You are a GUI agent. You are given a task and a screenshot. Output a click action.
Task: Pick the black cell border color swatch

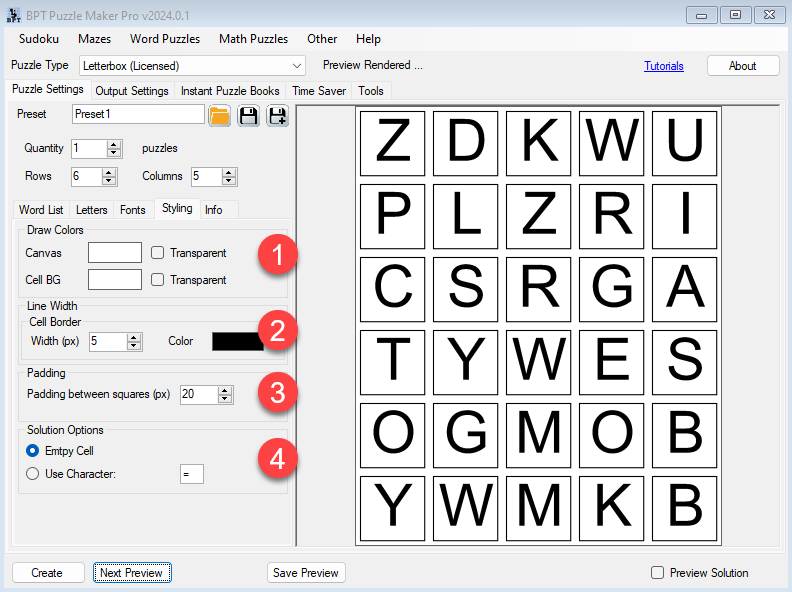tap(238, 341)
